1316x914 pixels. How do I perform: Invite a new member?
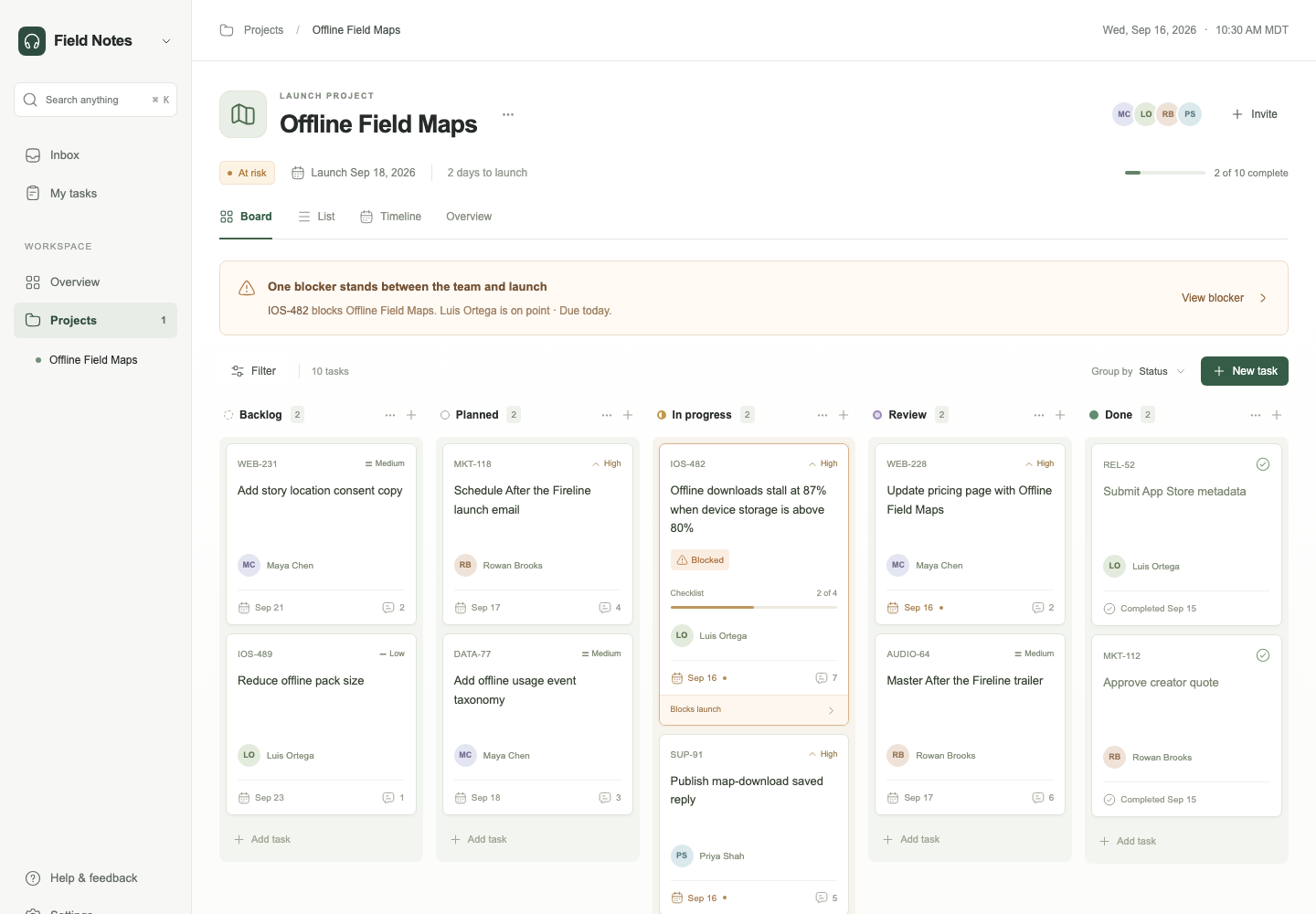[x=1255, y=114]
